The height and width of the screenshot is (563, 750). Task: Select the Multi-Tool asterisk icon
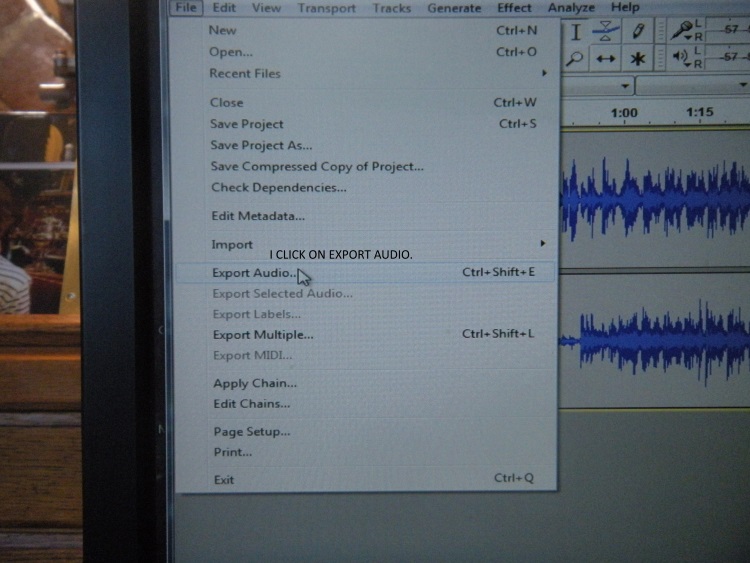pyautogui.click(x=637, y=59)
